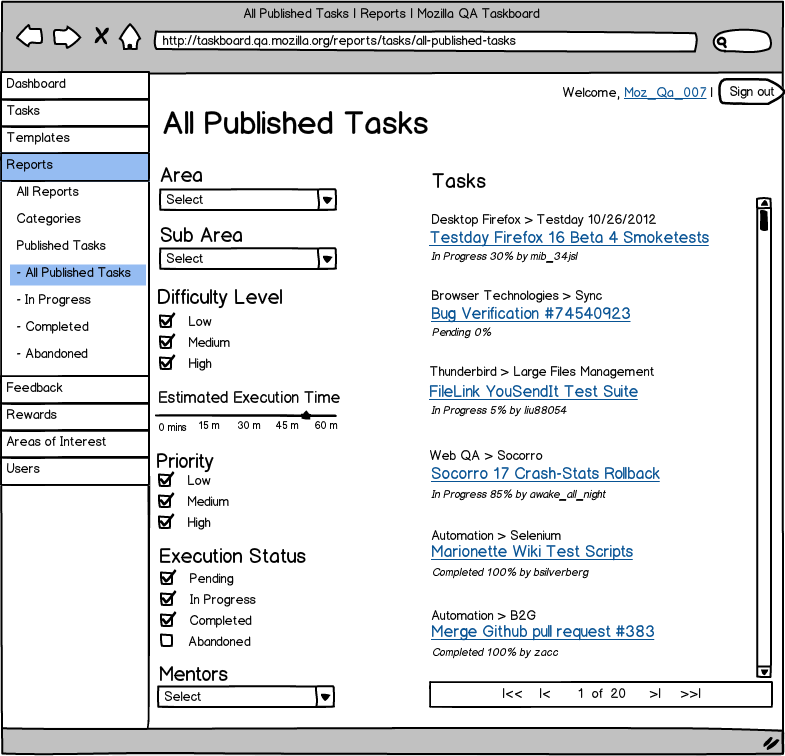Uncheck In Progress execution status
The height and width of the screenshot is (756, 785).
(x=168, y=599)
